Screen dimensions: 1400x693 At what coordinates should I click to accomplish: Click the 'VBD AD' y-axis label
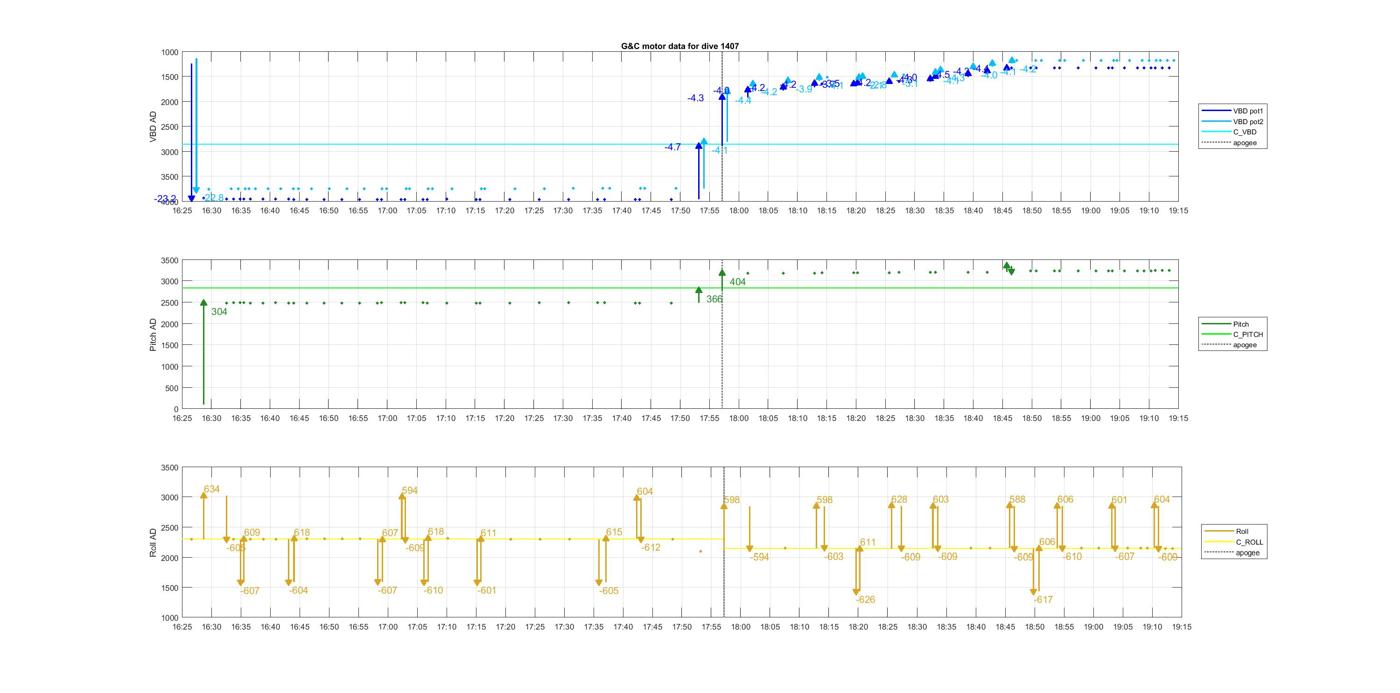click(x=153, y=126)
